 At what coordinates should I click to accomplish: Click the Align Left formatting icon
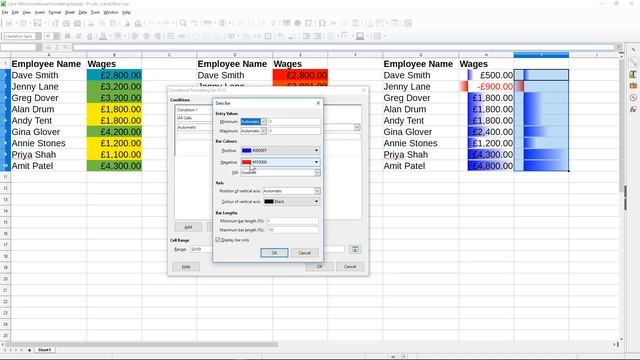coord(135,36)
